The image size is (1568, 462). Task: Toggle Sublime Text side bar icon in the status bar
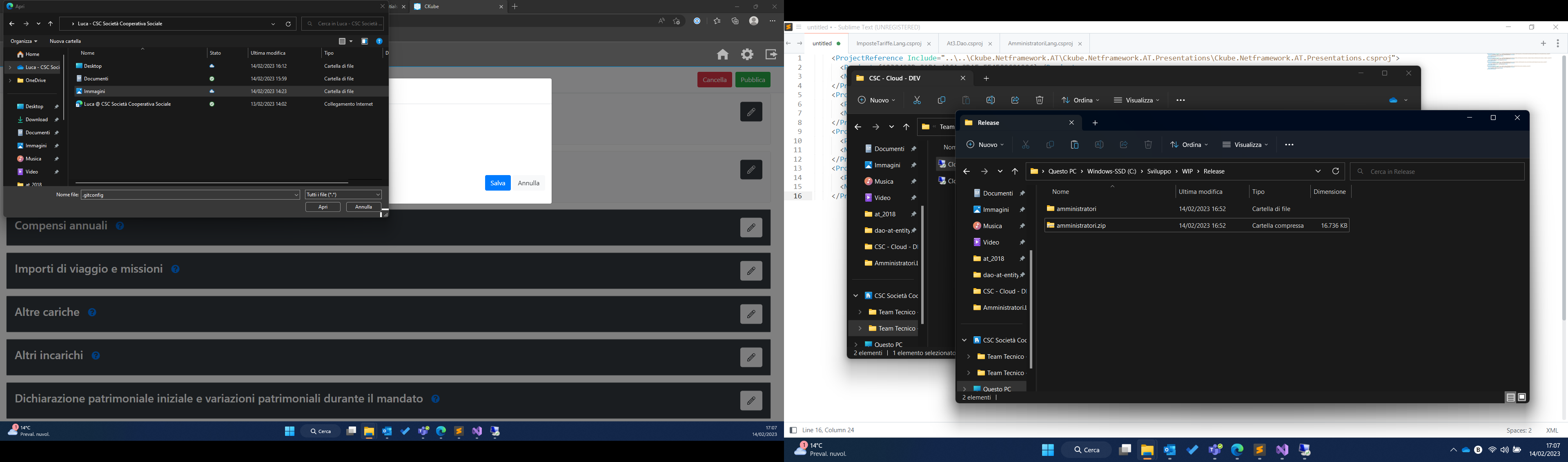click(x=793, y=430)
